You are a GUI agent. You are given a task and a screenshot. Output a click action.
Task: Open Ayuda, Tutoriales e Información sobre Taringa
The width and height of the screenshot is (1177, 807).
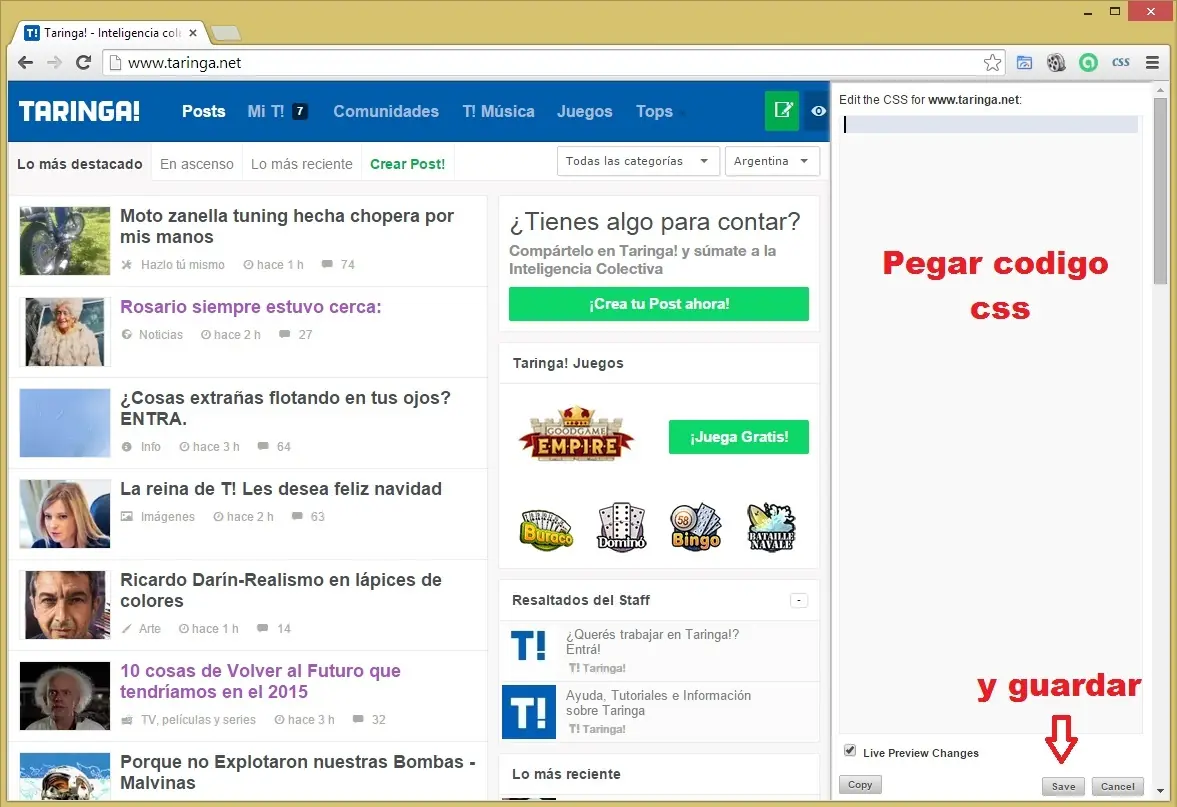[658, 703]
